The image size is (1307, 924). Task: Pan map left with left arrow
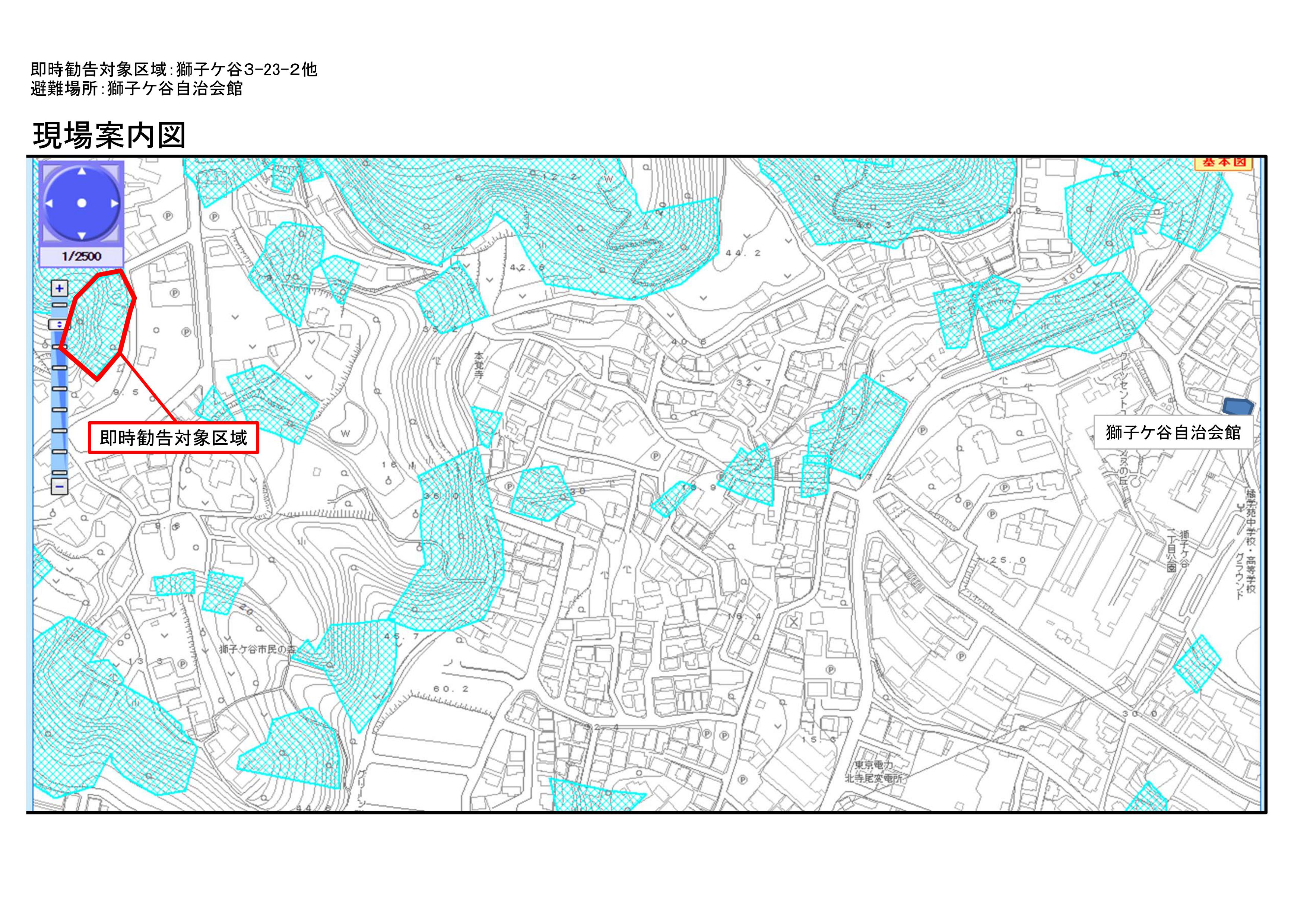[49, 203]
